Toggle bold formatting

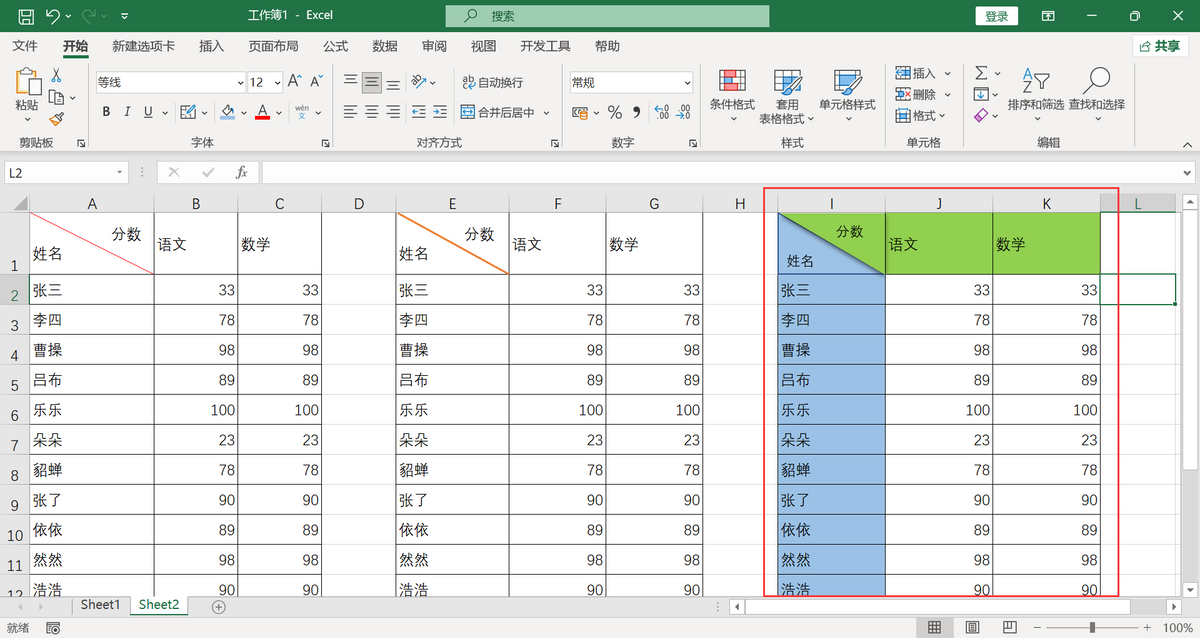click(x=105, y=112)
